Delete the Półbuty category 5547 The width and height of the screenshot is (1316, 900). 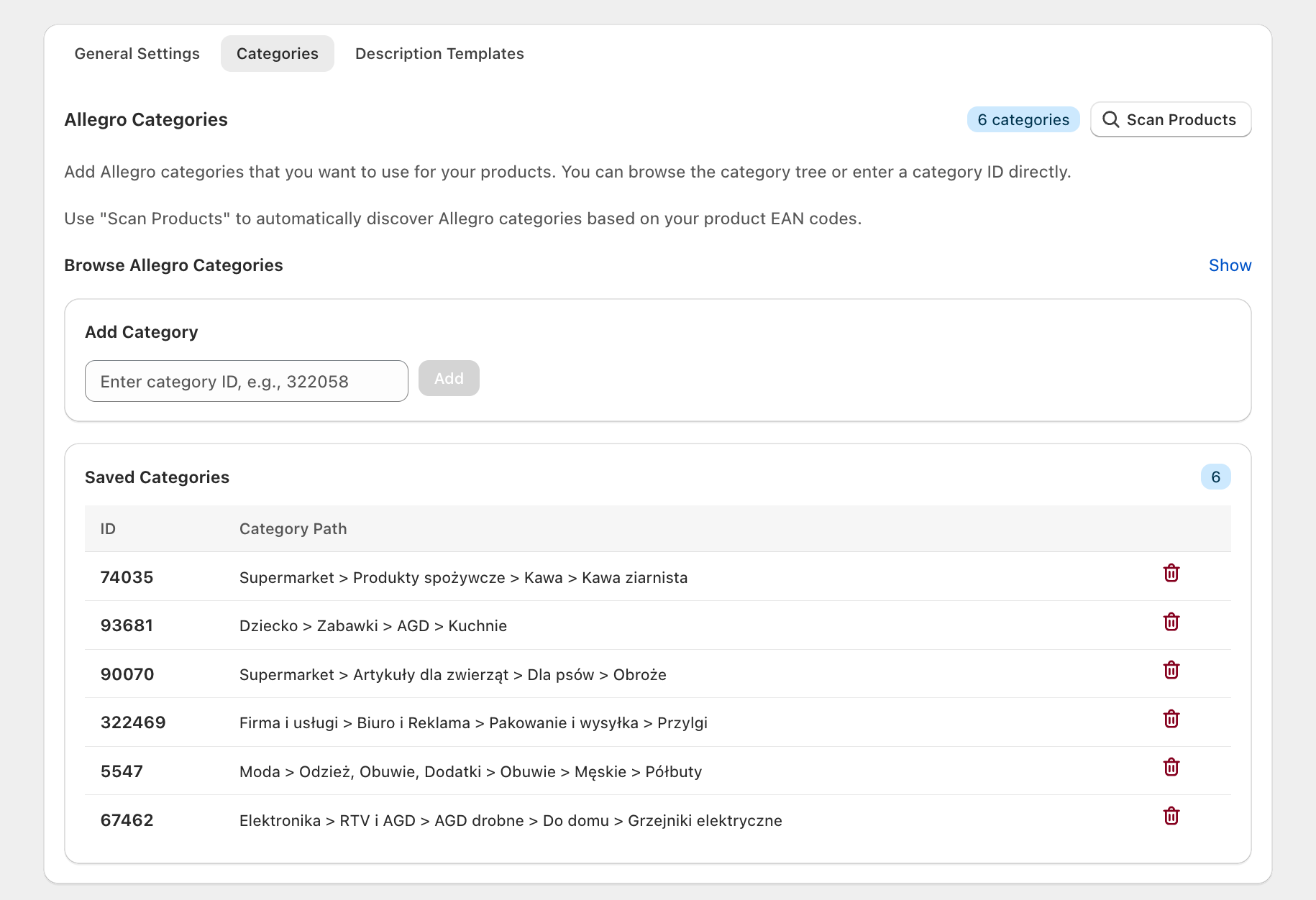coord(1171,767)
